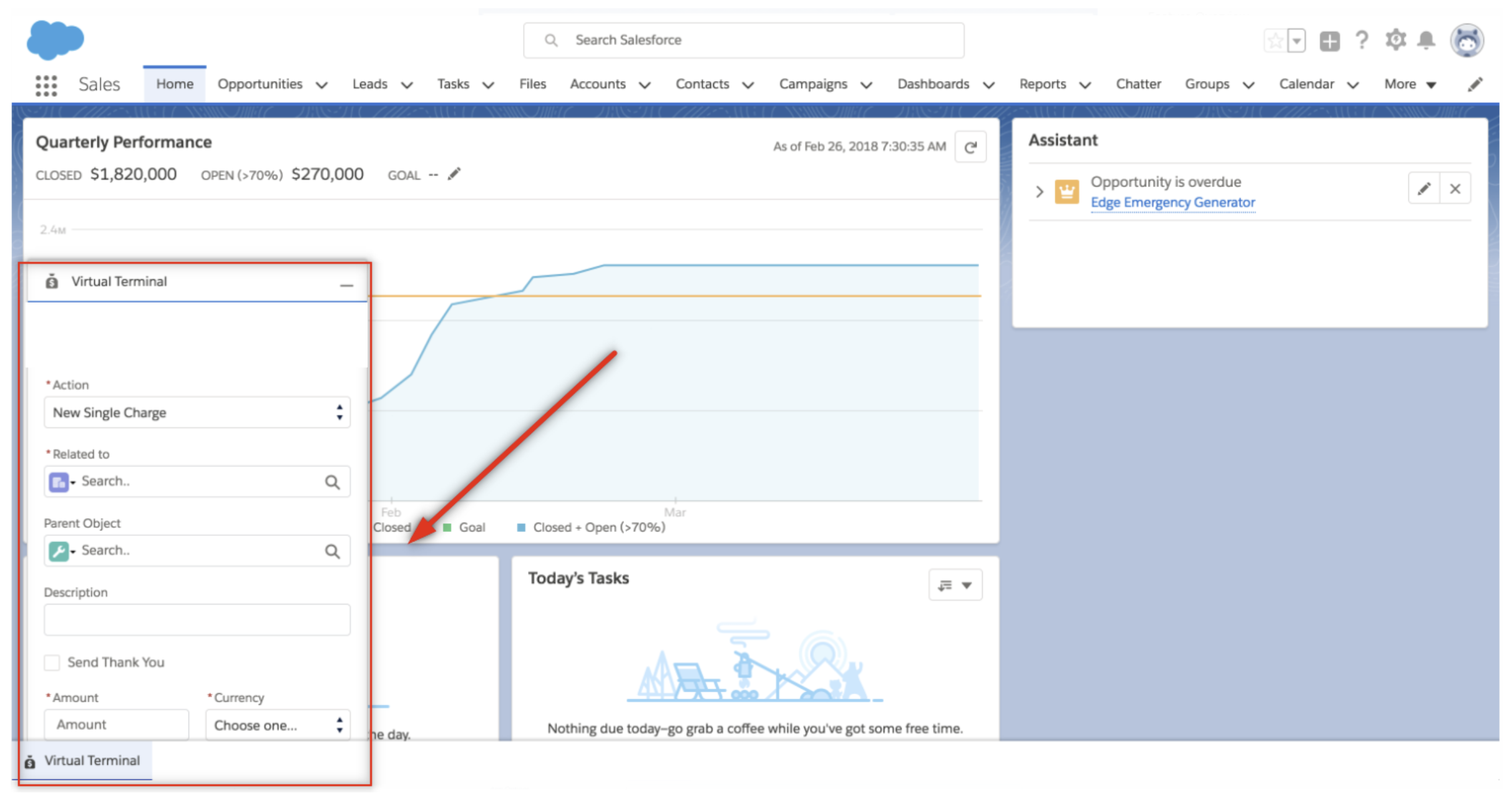The width and height of the screenshot is (1512, 799).
Task: Open Related to object type picker icon
Action: click(x=61, y=482)
